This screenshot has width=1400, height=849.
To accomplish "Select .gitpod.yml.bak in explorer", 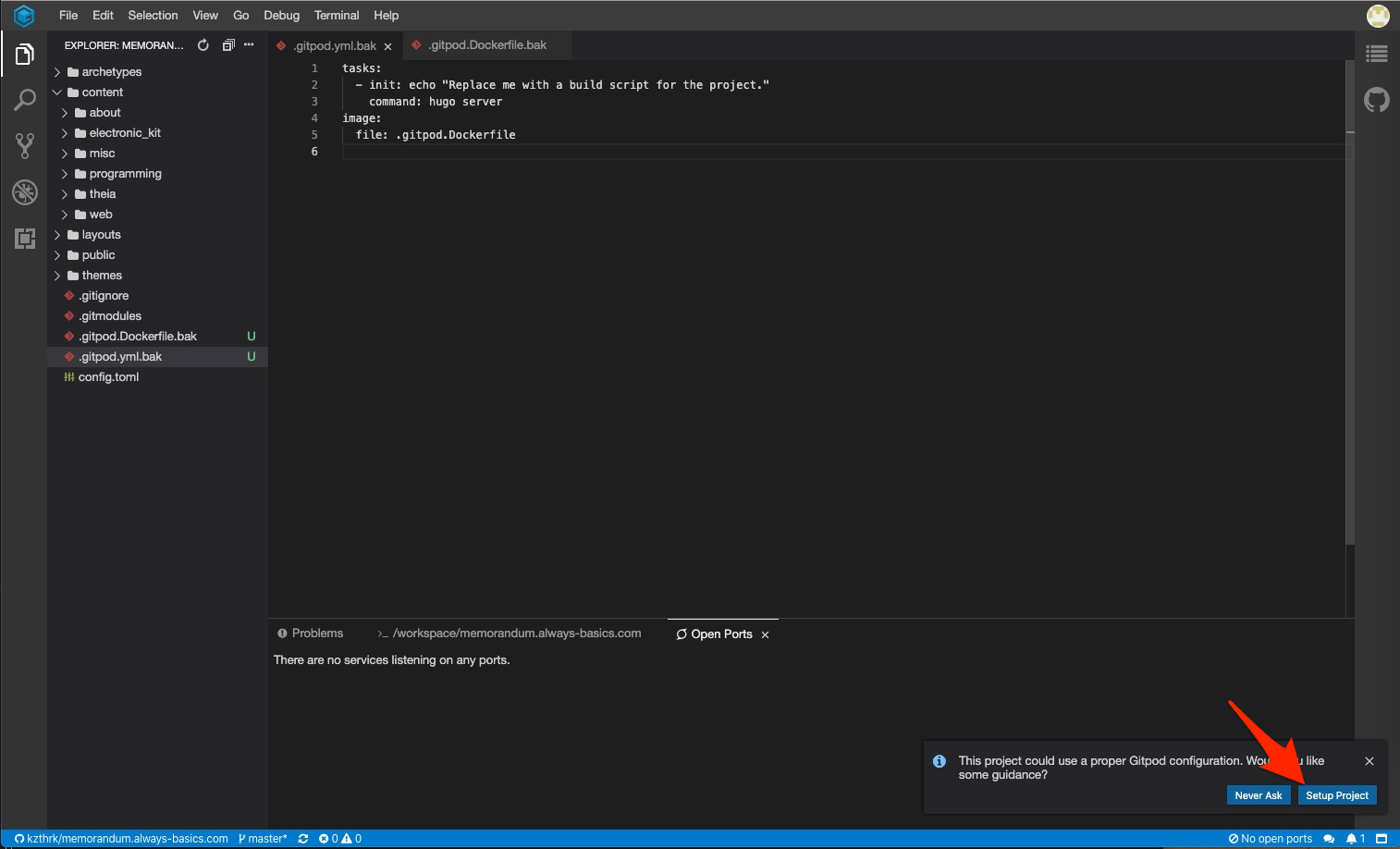I will click(157, 357).
